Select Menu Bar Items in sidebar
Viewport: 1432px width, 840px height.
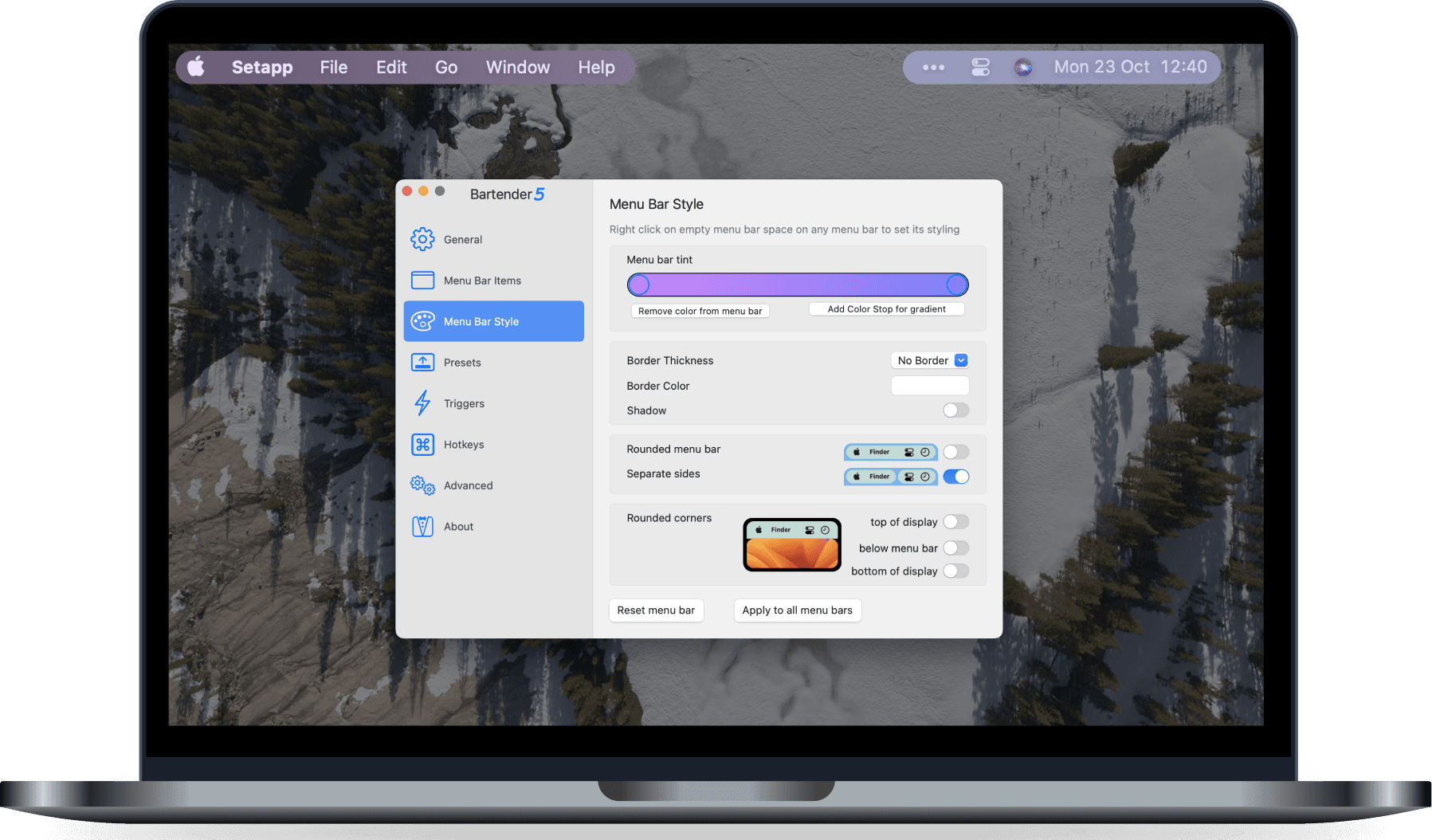pos(494,281)
